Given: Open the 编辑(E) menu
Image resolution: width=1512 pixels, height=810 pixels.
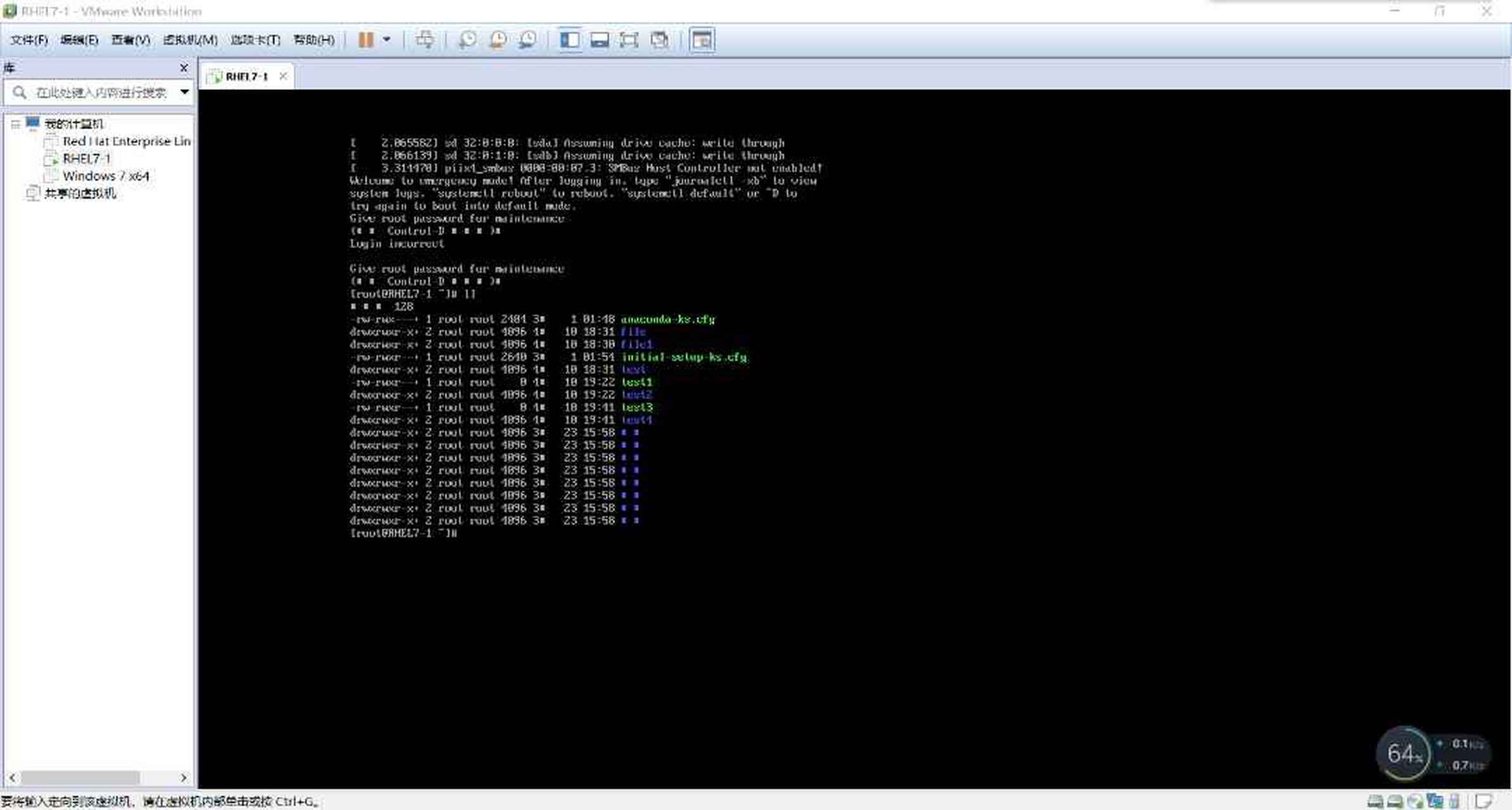Looking at the screenshot, I should pos(79,40).
